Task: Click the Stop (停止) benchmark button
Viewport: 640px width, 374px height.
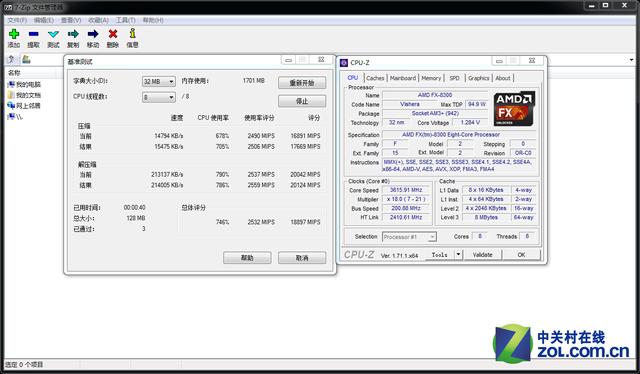Action: 302,101
